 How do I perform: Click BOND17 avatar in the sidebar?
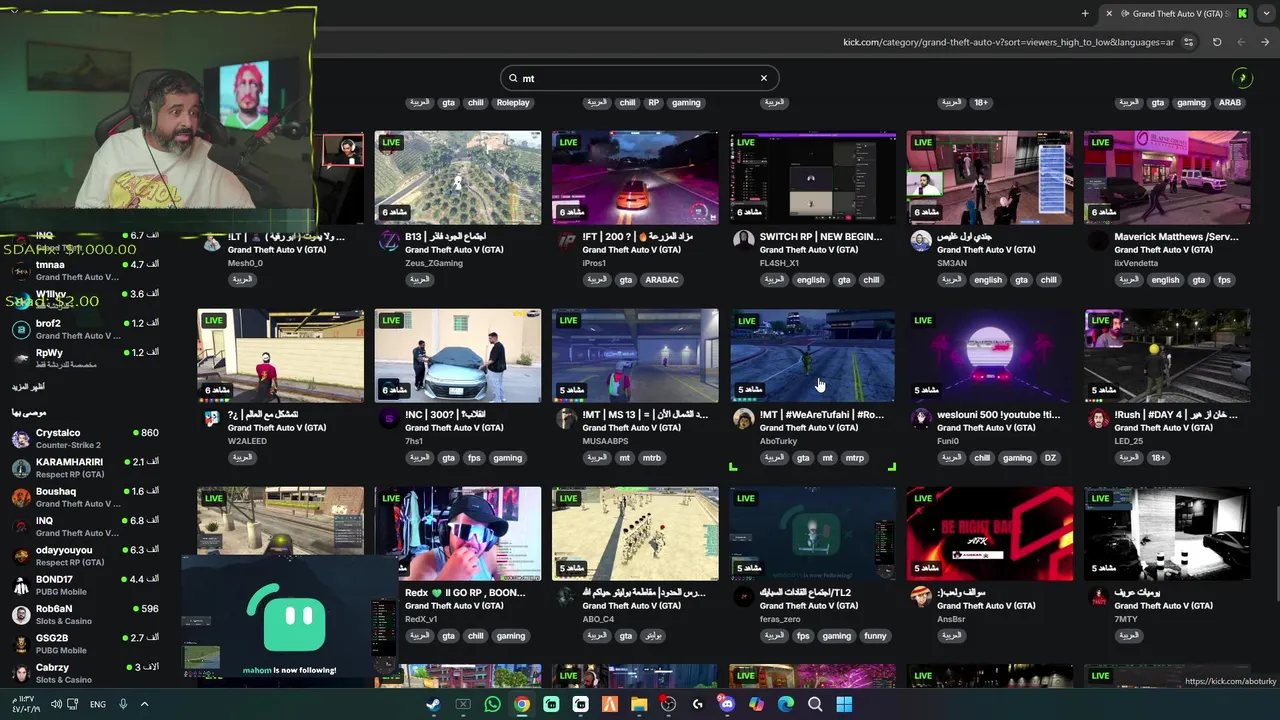point(20,585)
